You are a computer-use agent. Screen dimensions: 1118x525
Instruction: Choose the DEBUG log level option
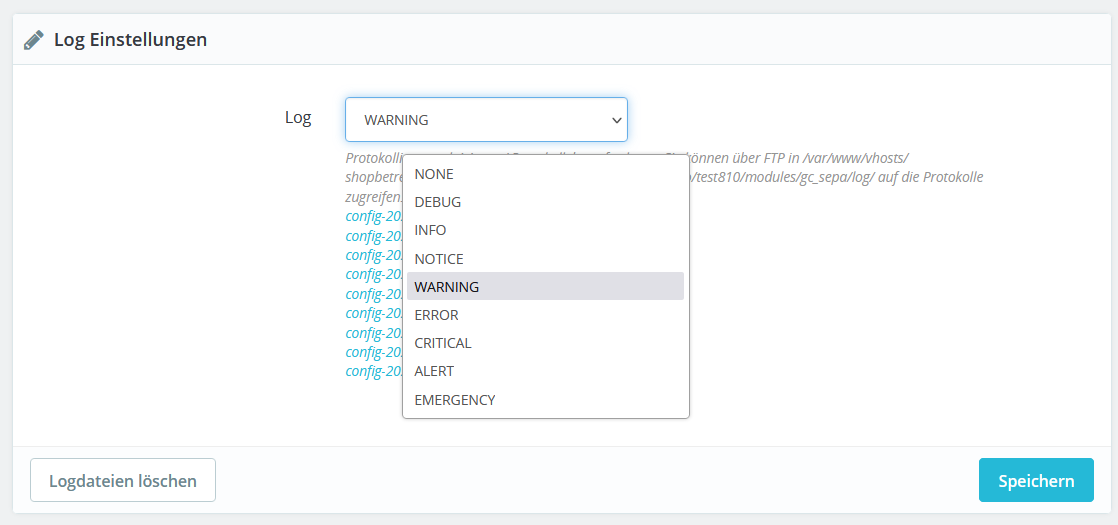[438, 202]
